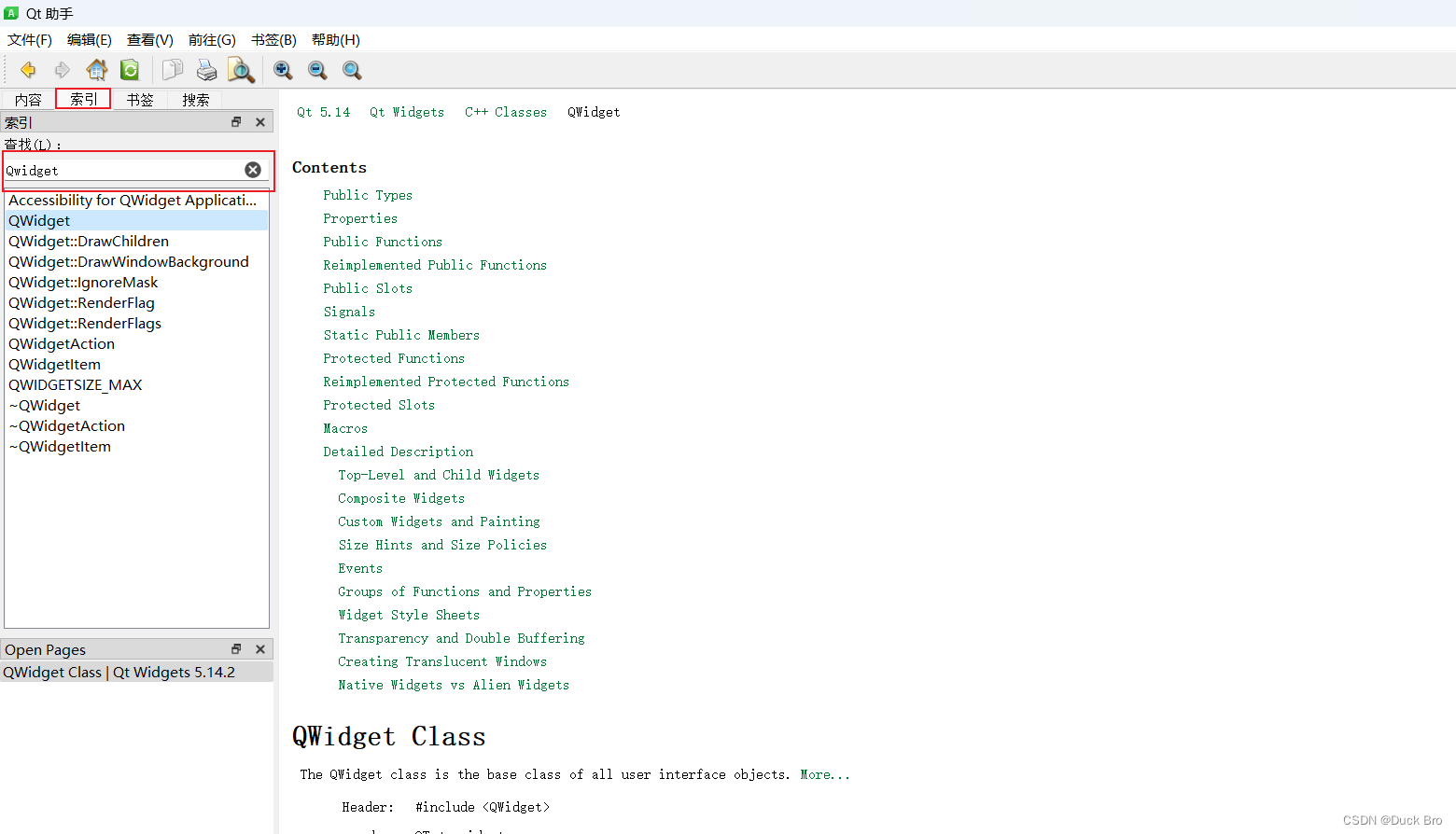
Task: Jump to Protected Functions section
Action: pyautogui.click(x=394, y=358)
